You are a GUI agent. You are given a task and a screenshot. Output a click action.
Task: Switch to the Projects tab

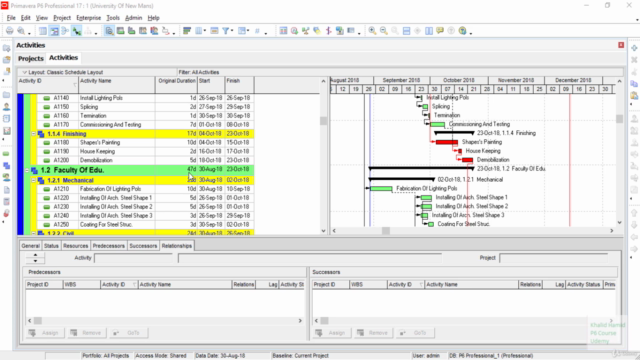31,58
